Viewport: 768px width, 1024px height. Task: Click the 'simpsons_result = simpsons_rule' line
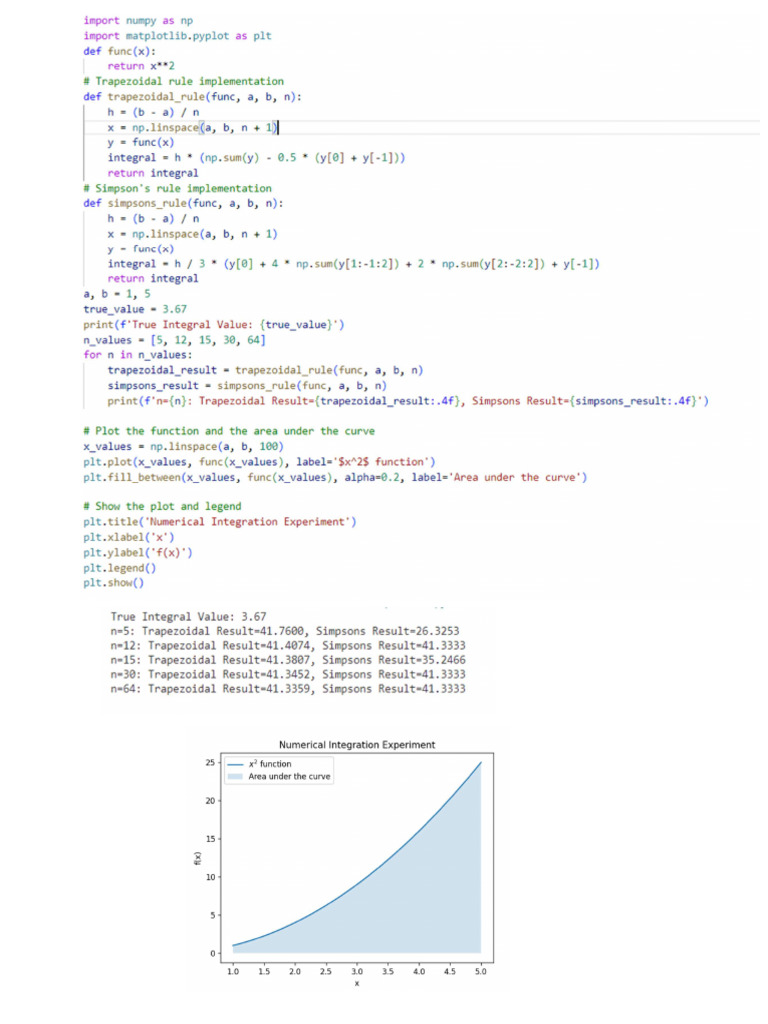click(x=247, y=386)
